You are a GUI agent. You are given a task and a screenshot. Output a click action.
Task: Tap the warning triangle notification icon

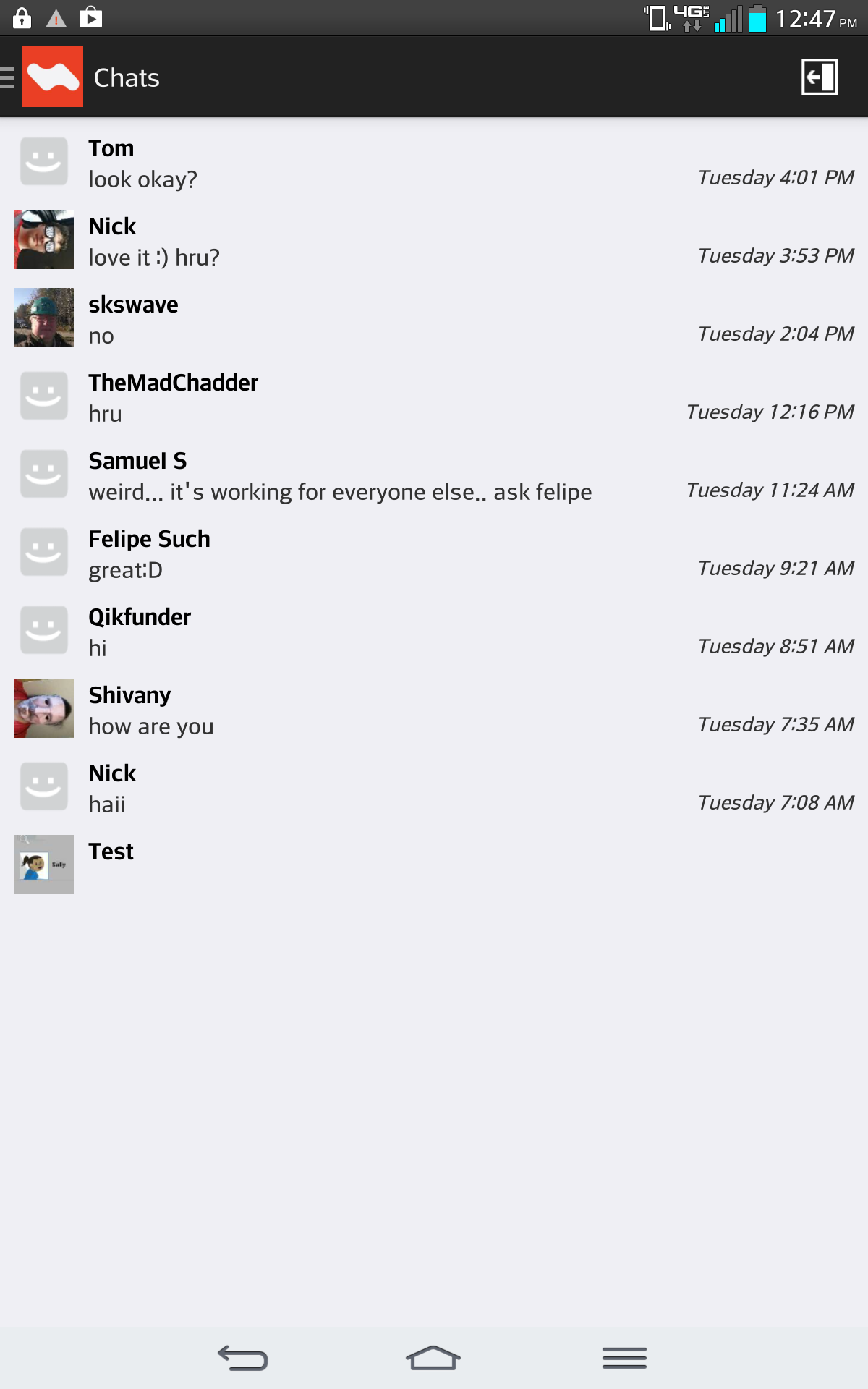pyautogui.click(x=56, y=18)
